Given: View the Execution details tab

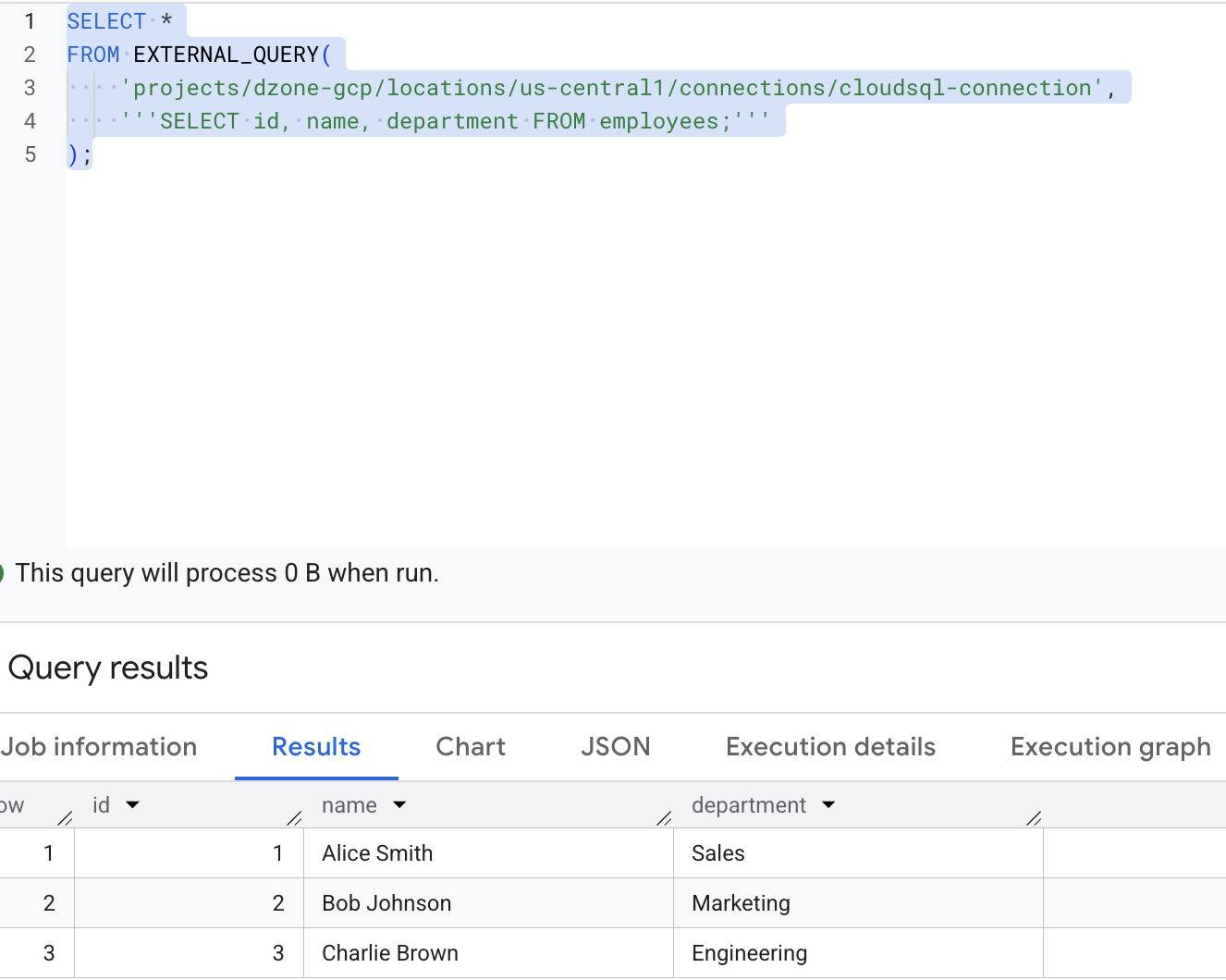Looking at the screenshot, I should (830, 747).
